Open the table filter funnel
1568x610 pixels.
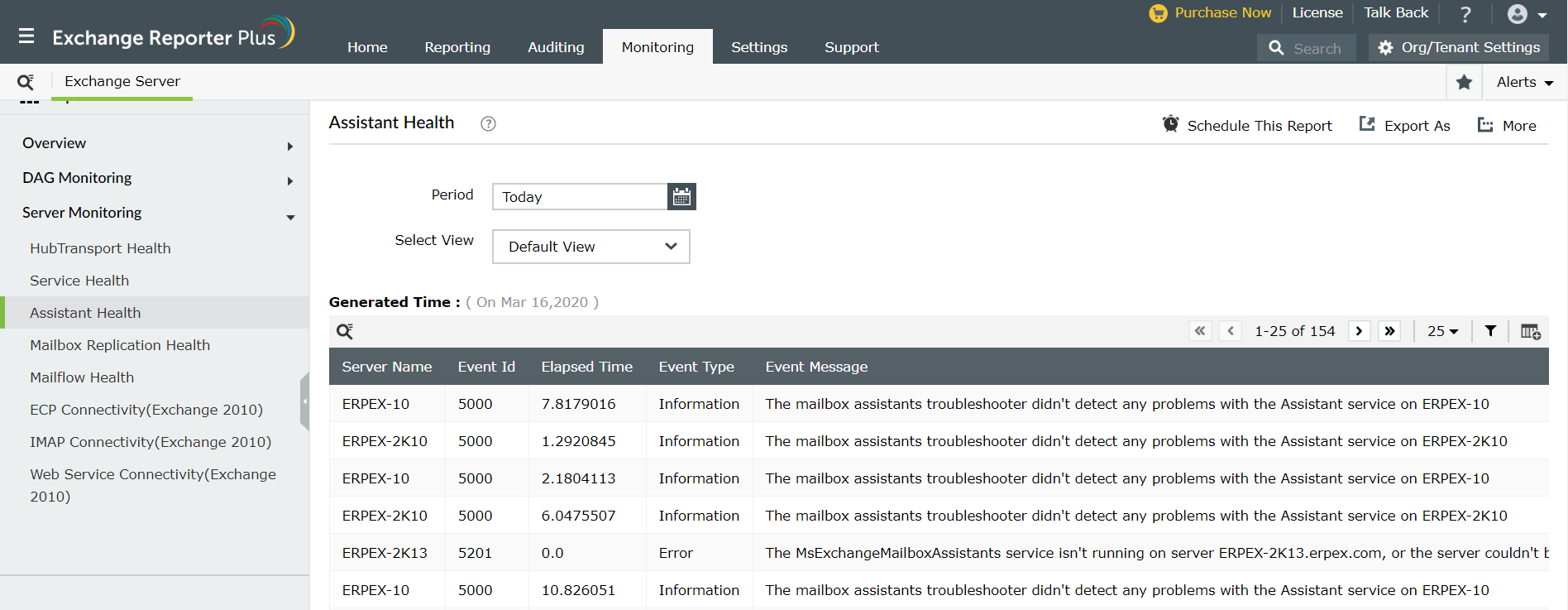pos(1490,331)
